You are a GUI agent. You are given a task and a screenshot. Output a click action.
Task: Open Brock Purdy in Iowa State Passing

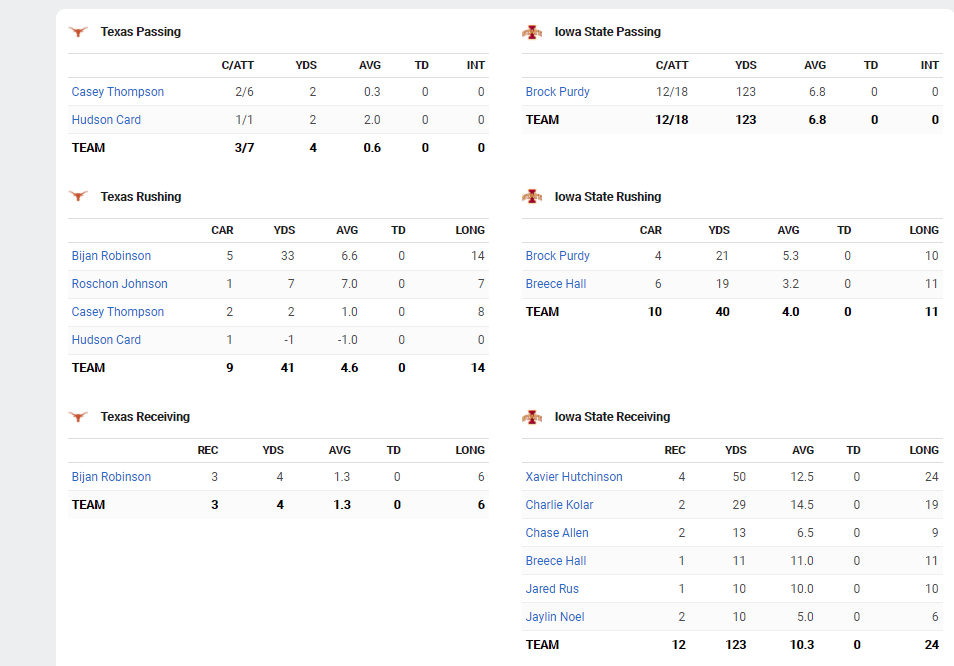(557, 92)
